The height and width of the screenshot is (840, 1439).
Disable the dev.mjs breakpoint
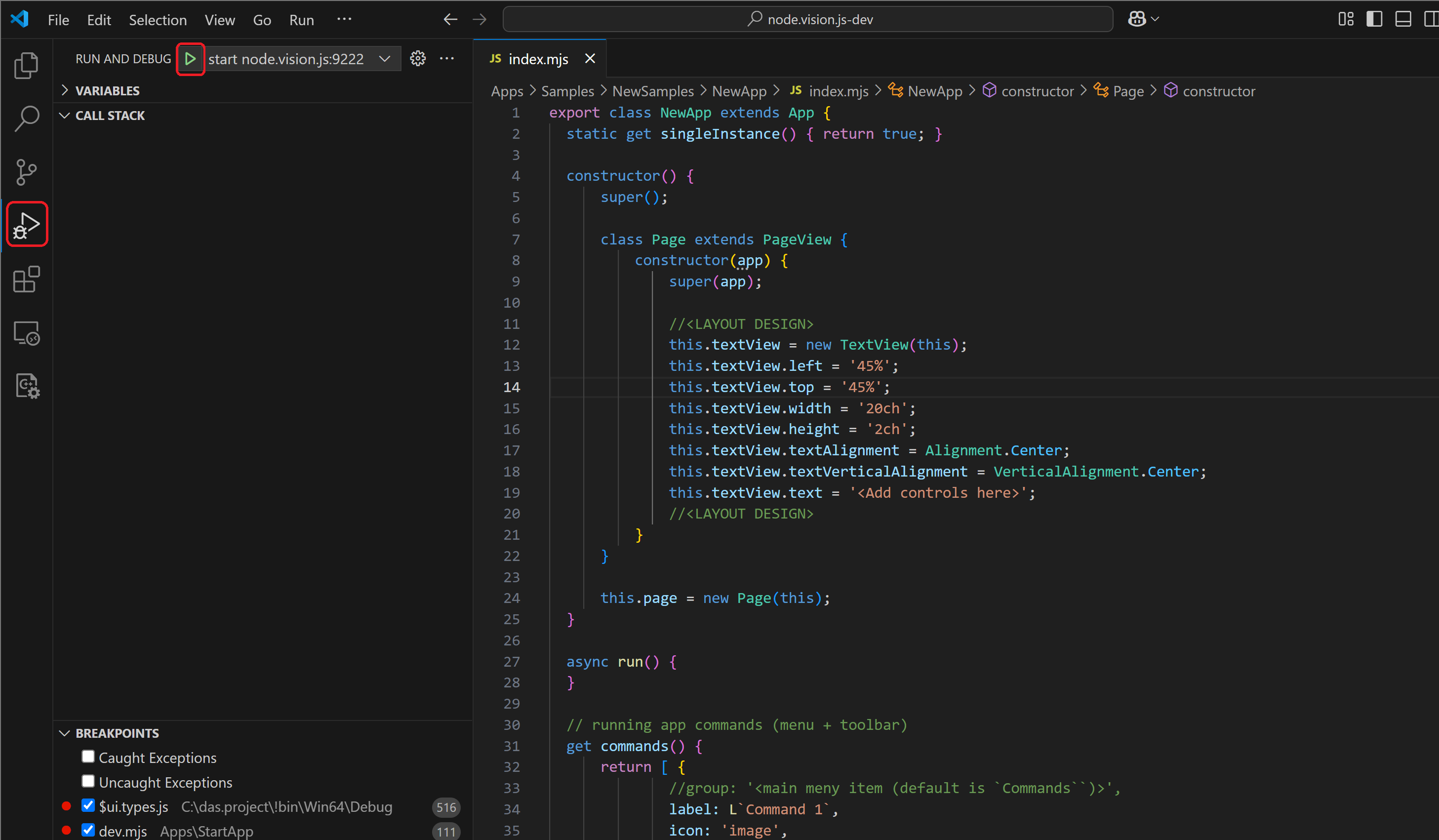point(87,830)
